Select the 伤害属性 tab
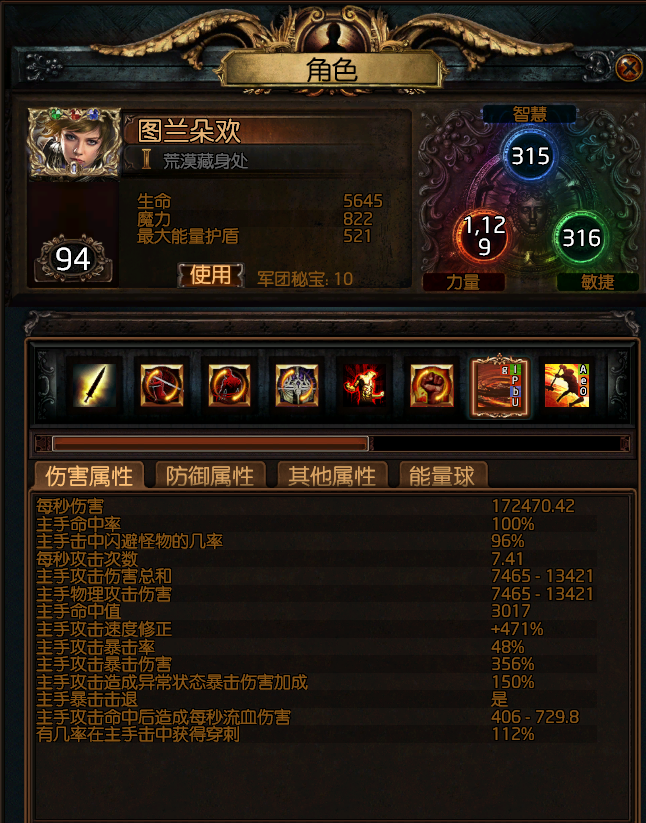Image resolution: width=646 pixels, height=823 pixels. pos(89,476)
